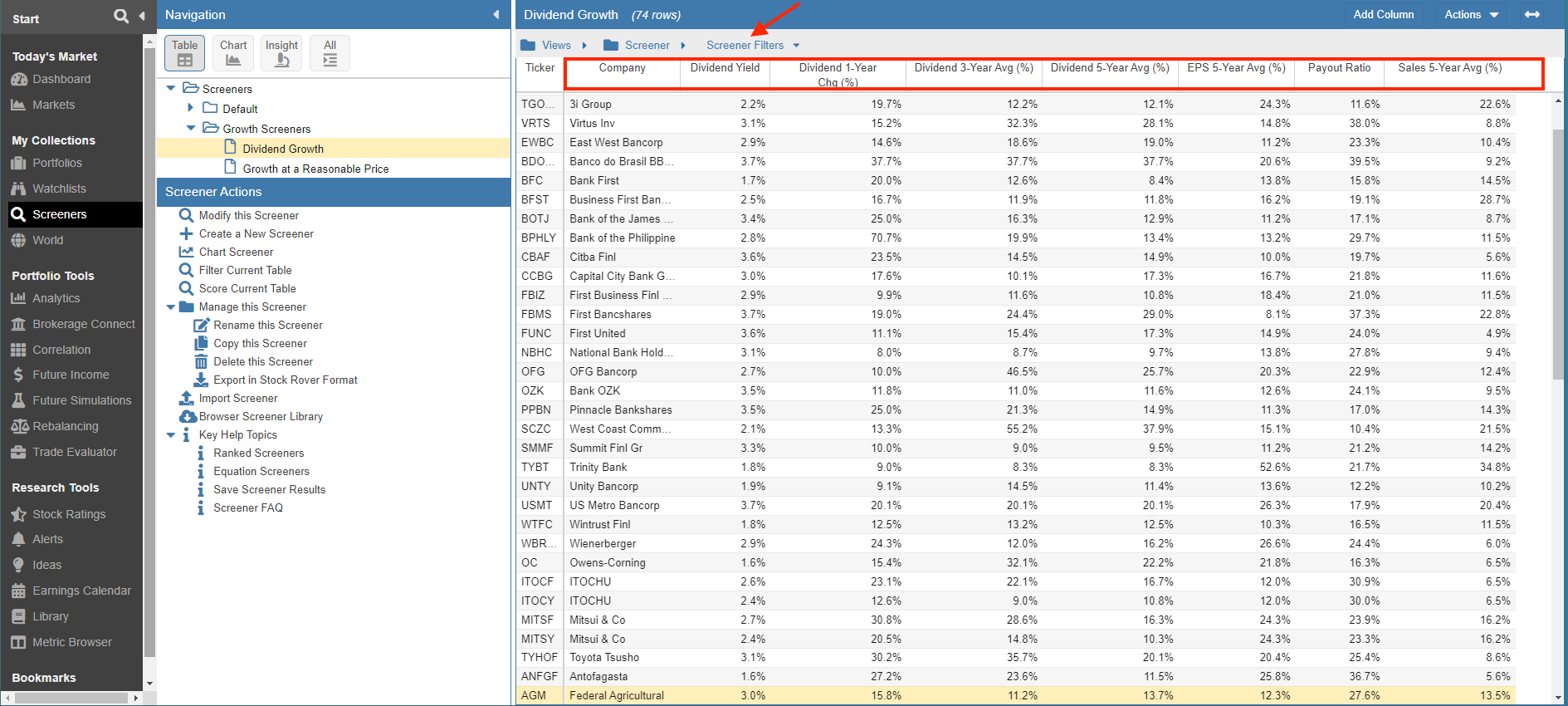
Task: Go to Portfolios in My Collections
Action: [x=56, y=163]
